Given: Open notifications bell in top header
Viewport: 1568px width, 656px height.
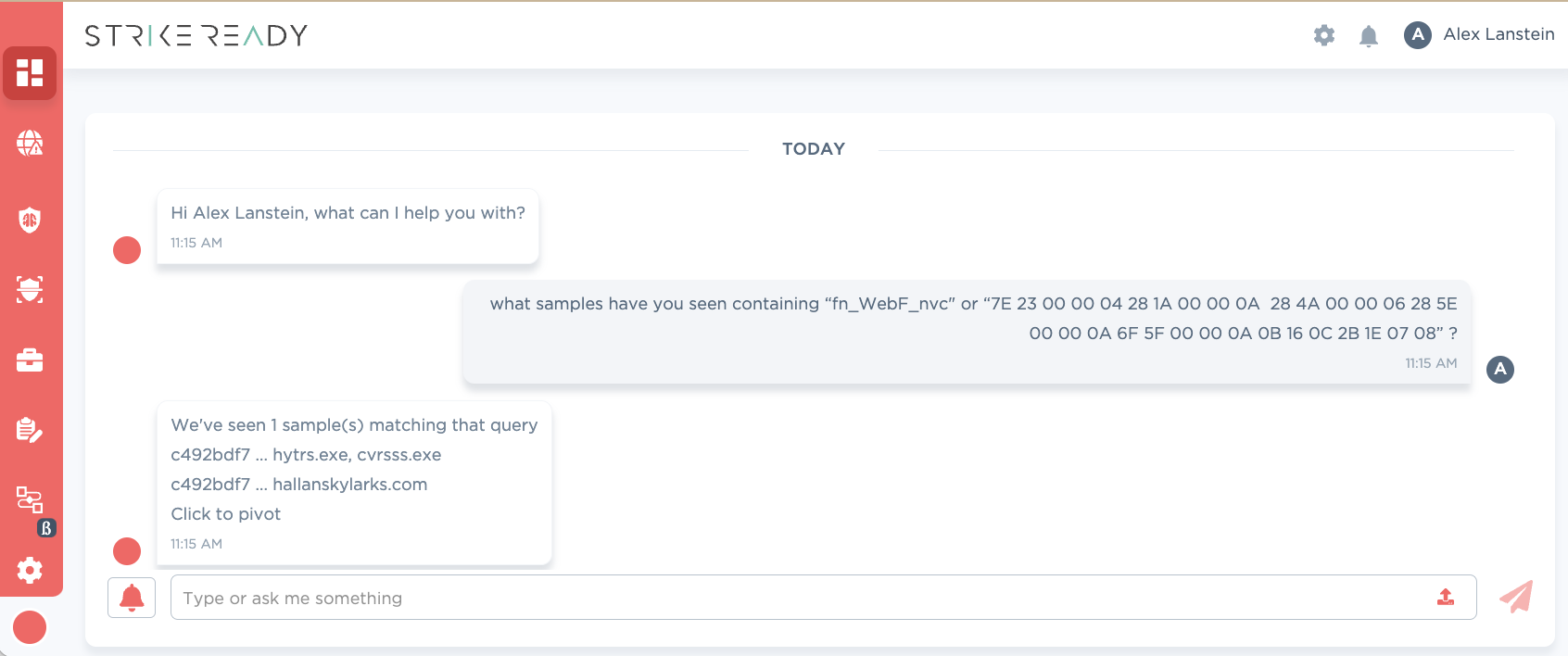Looking at the screenshot, I should tap(1369, 35).
